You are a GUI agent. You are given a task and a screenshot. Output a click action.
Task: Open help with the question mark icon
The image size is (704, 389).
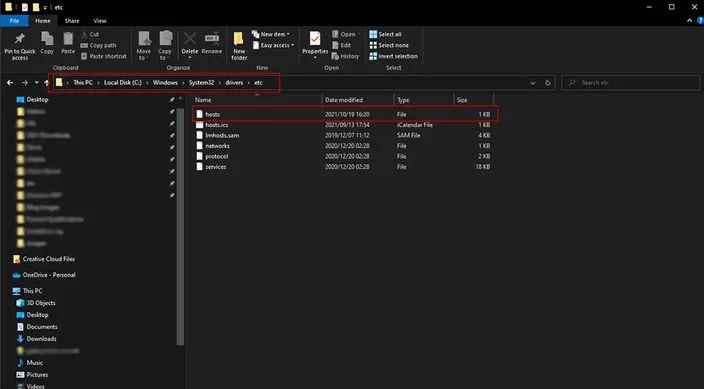(x=700, y=21)
